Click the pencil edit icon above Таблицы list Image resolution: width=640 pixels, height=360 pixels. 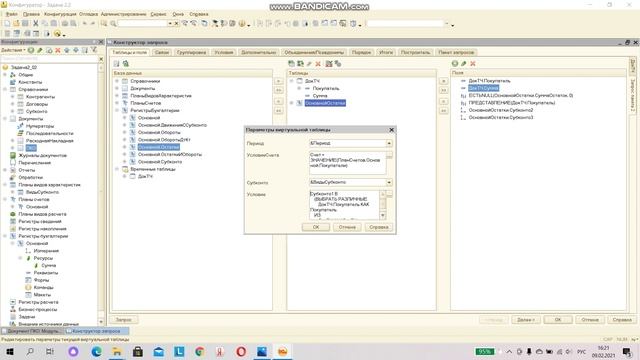click(x=309, y=64)
